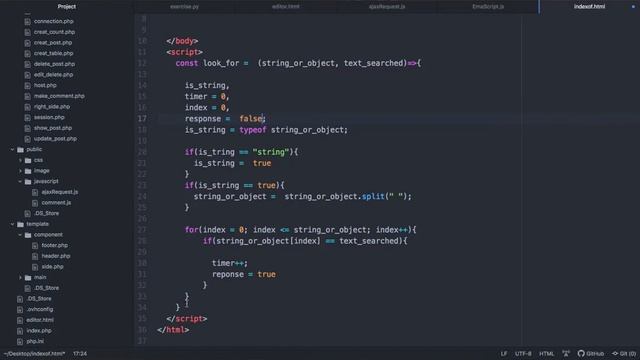The image size is (640, 360).
Task: Click the header.php file icon
Action: [35, 256]
